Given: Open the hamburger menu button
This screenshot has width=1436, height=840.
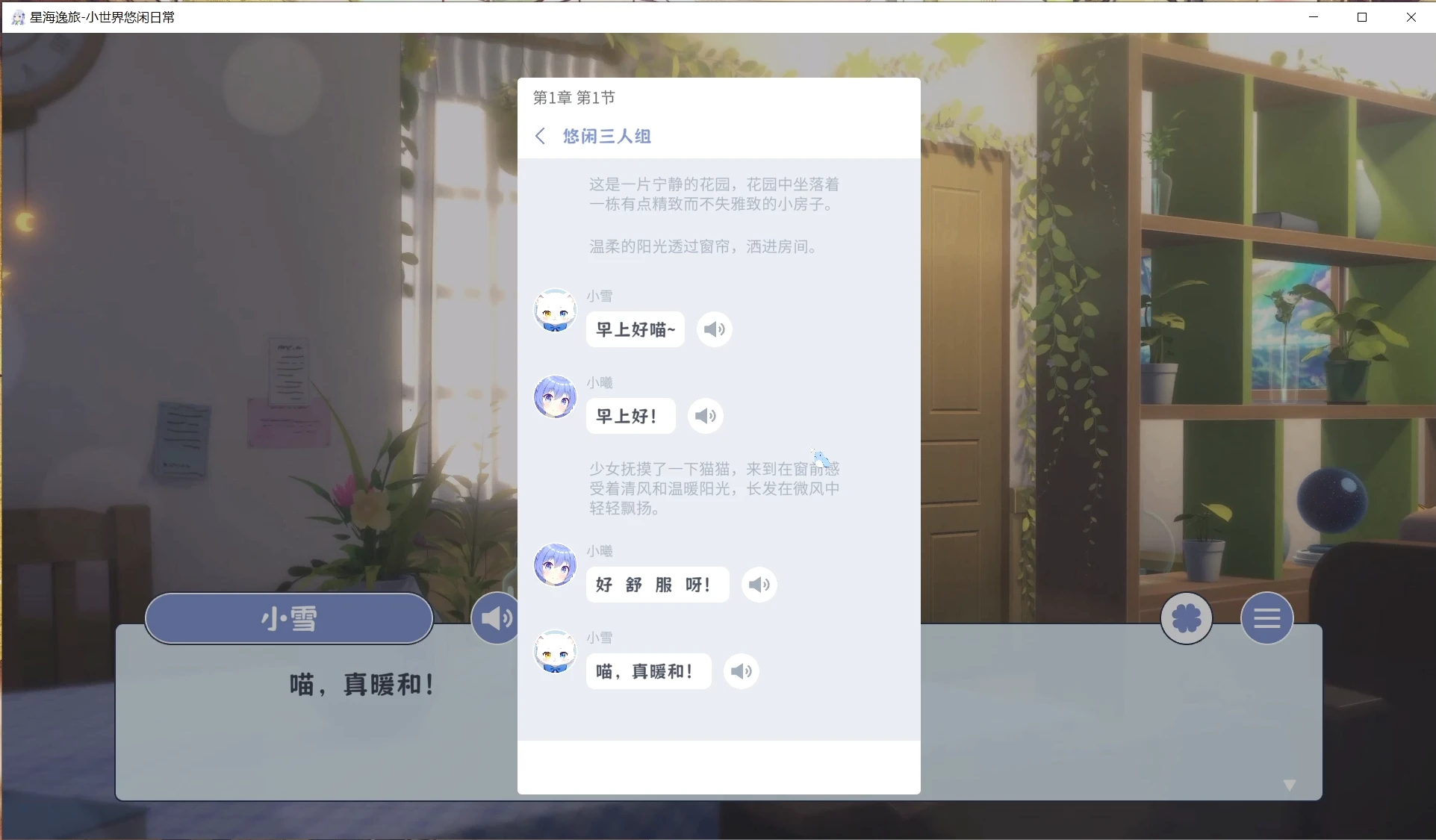Looking at the screenshot, I should (x=1267, y=618).
